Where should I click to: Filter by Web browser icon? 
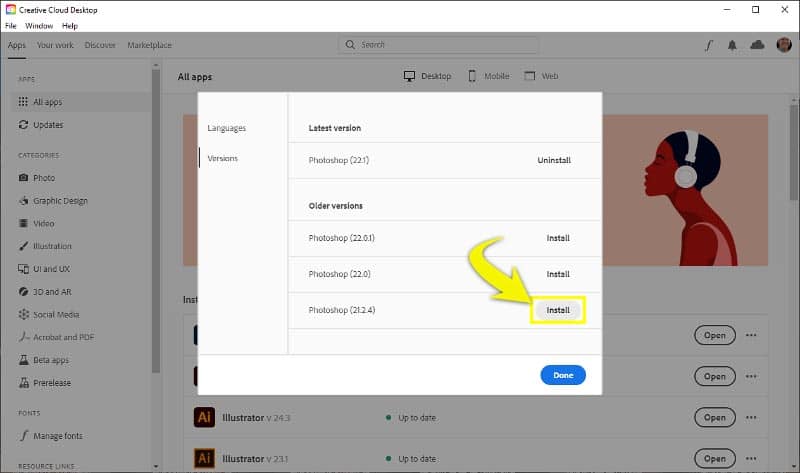530,76
